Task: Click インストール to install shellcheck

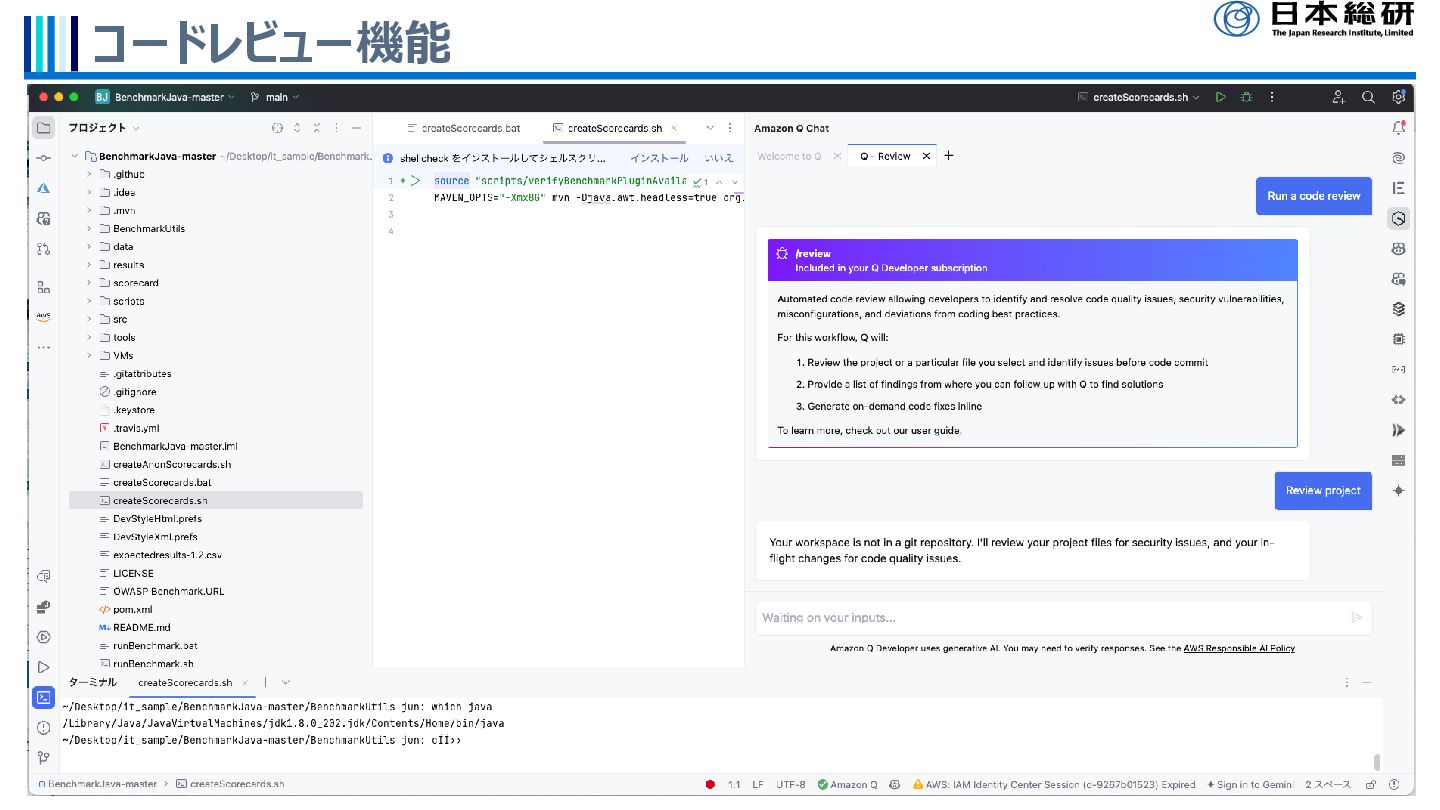Action: 659,158
